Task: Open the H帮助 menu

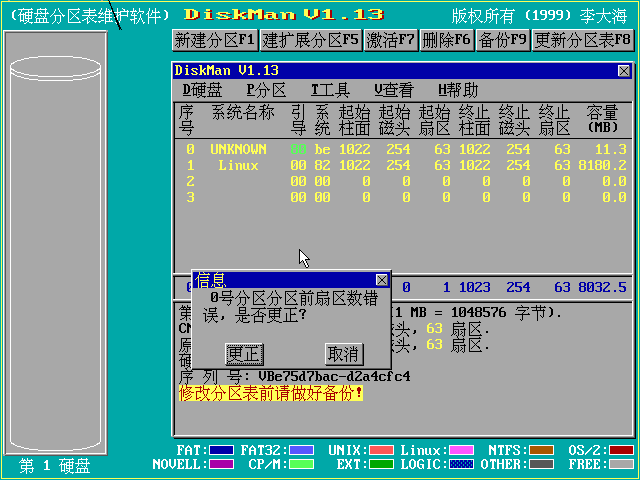Action: 458,90
